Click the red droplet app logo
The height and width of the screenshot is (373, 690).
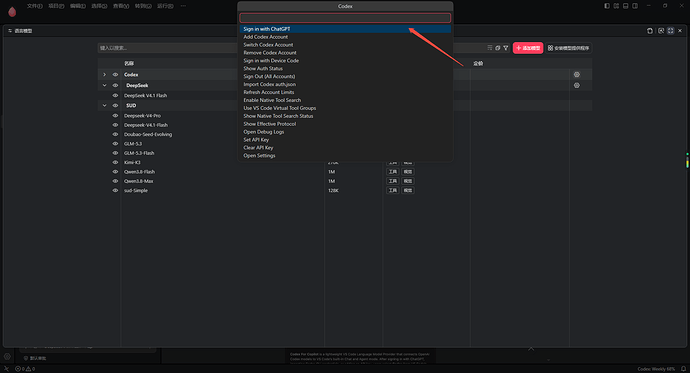12,11
